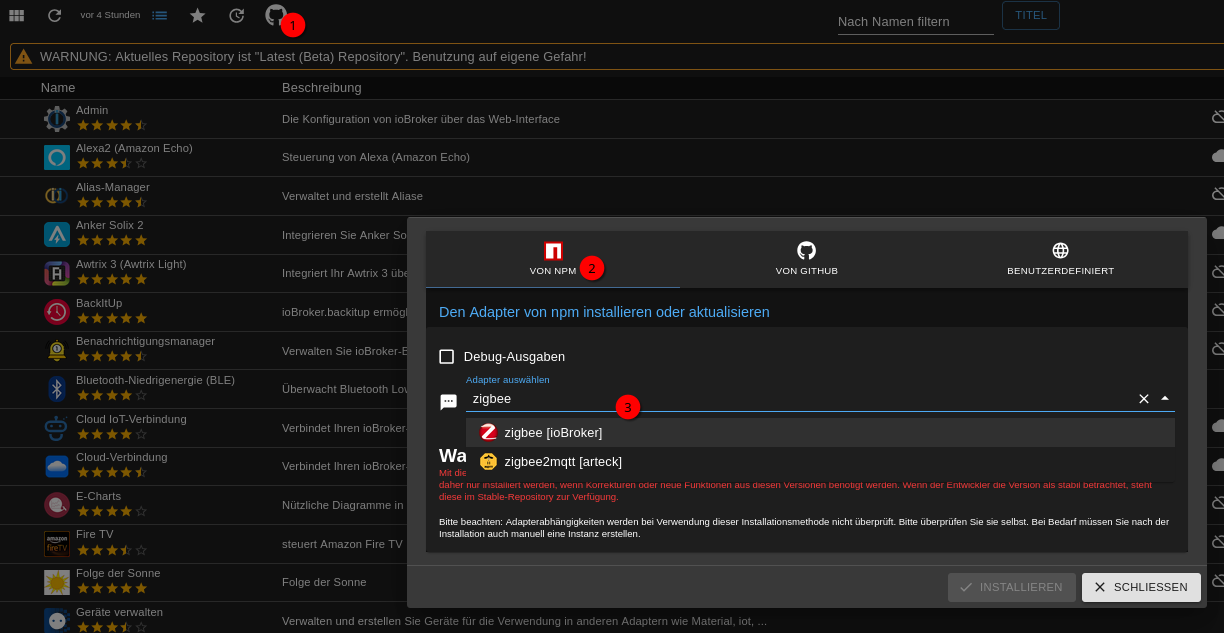
Task: Click the Anker Solix 2 adapter icon
Action: (57, 235)
